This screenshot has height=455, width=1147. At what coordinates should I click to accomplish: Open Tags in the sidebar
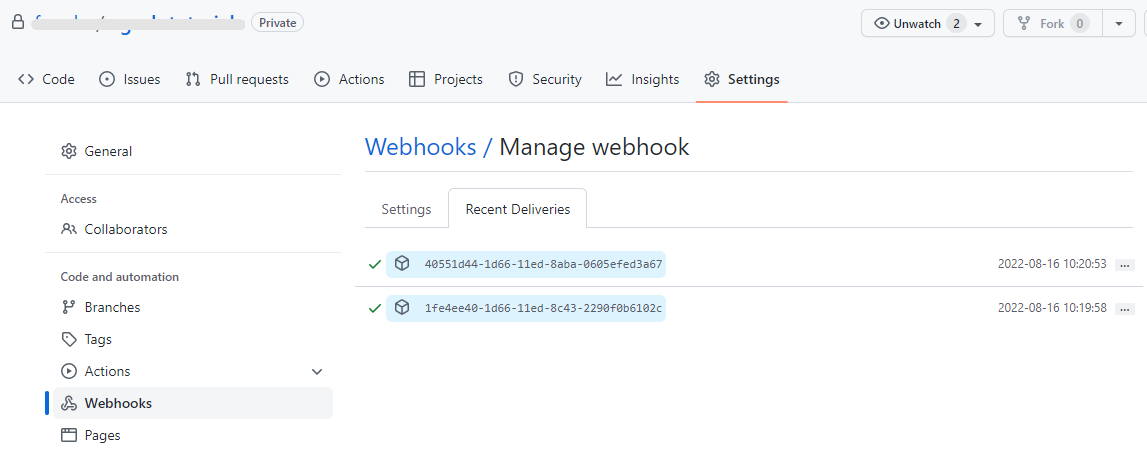193,339
